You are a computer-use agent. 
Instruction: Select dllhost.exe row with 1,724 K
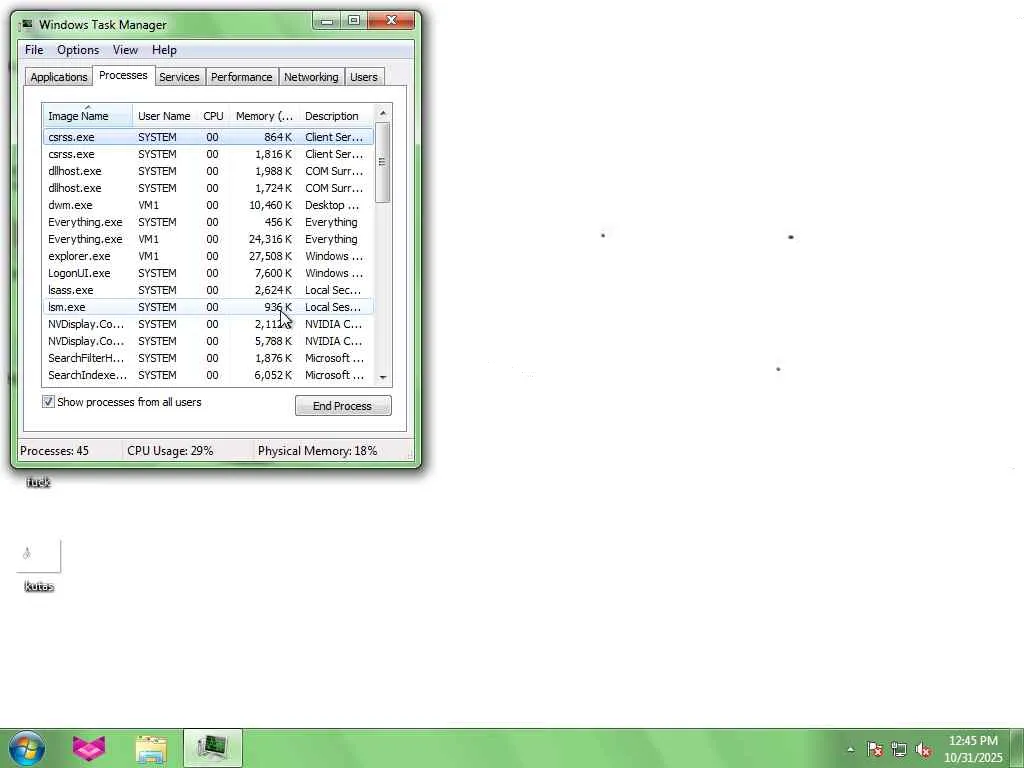click(x=208, y=188)
